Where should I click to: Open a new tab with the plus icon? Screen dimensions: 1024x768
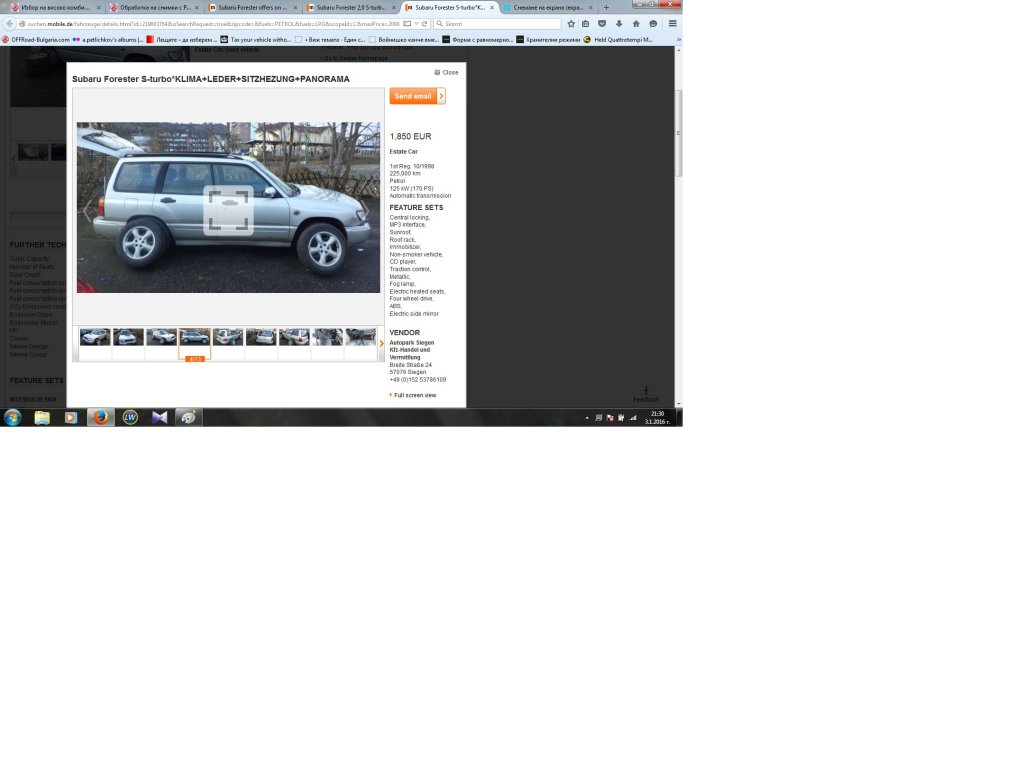coord(606,8)
